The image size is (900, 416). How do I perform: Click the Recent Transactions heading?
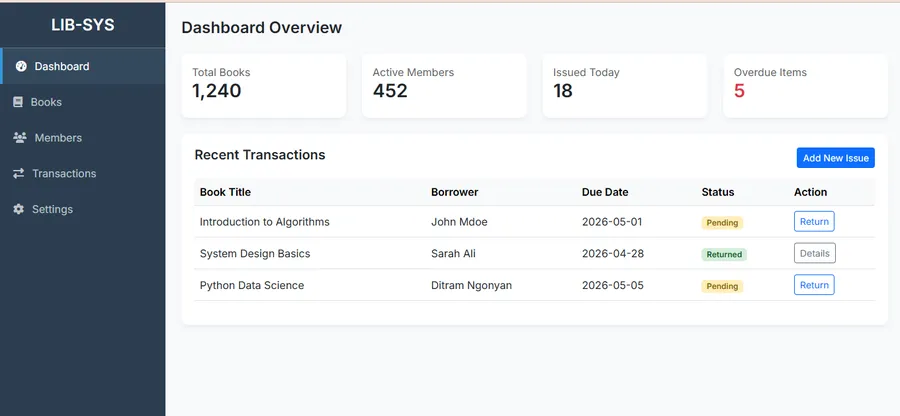coord(260,154)
